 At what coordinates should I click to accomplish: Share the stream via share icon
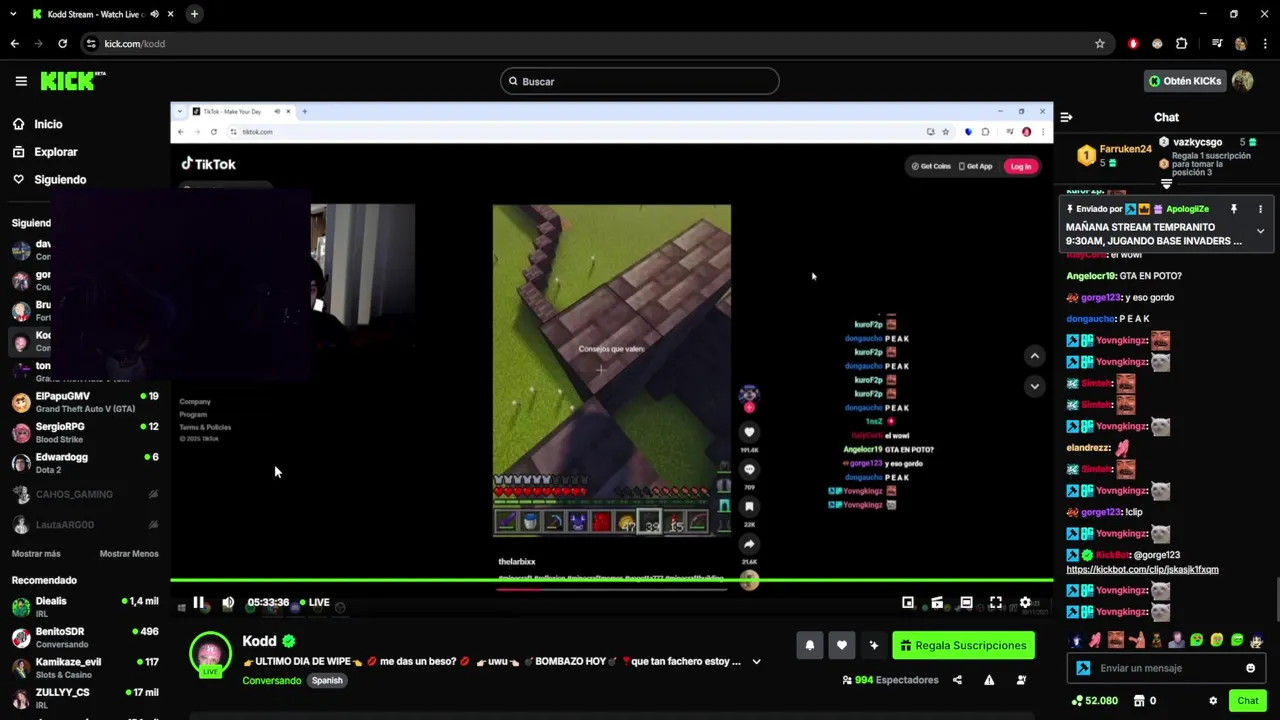957,680
